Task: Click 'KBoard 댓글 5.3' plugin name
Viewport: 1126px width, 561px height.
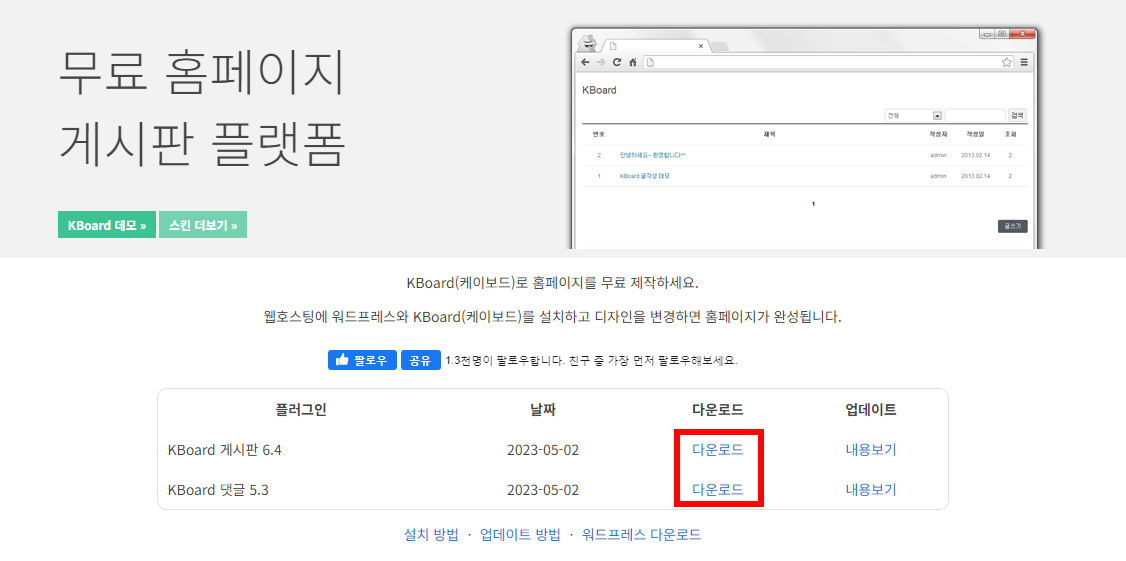Action: [218, 491]
